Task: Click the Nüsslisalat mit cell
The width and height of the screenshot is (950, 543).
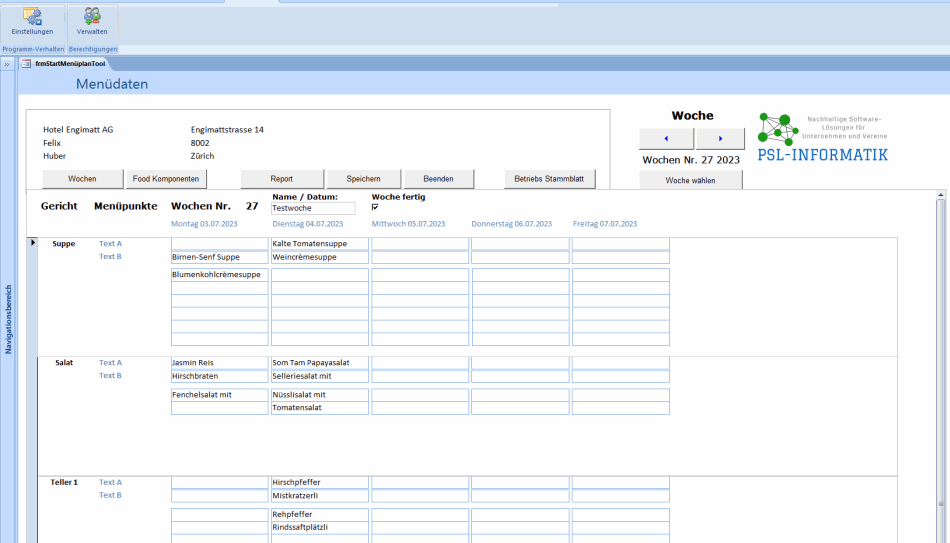Action: click(319, 395)
